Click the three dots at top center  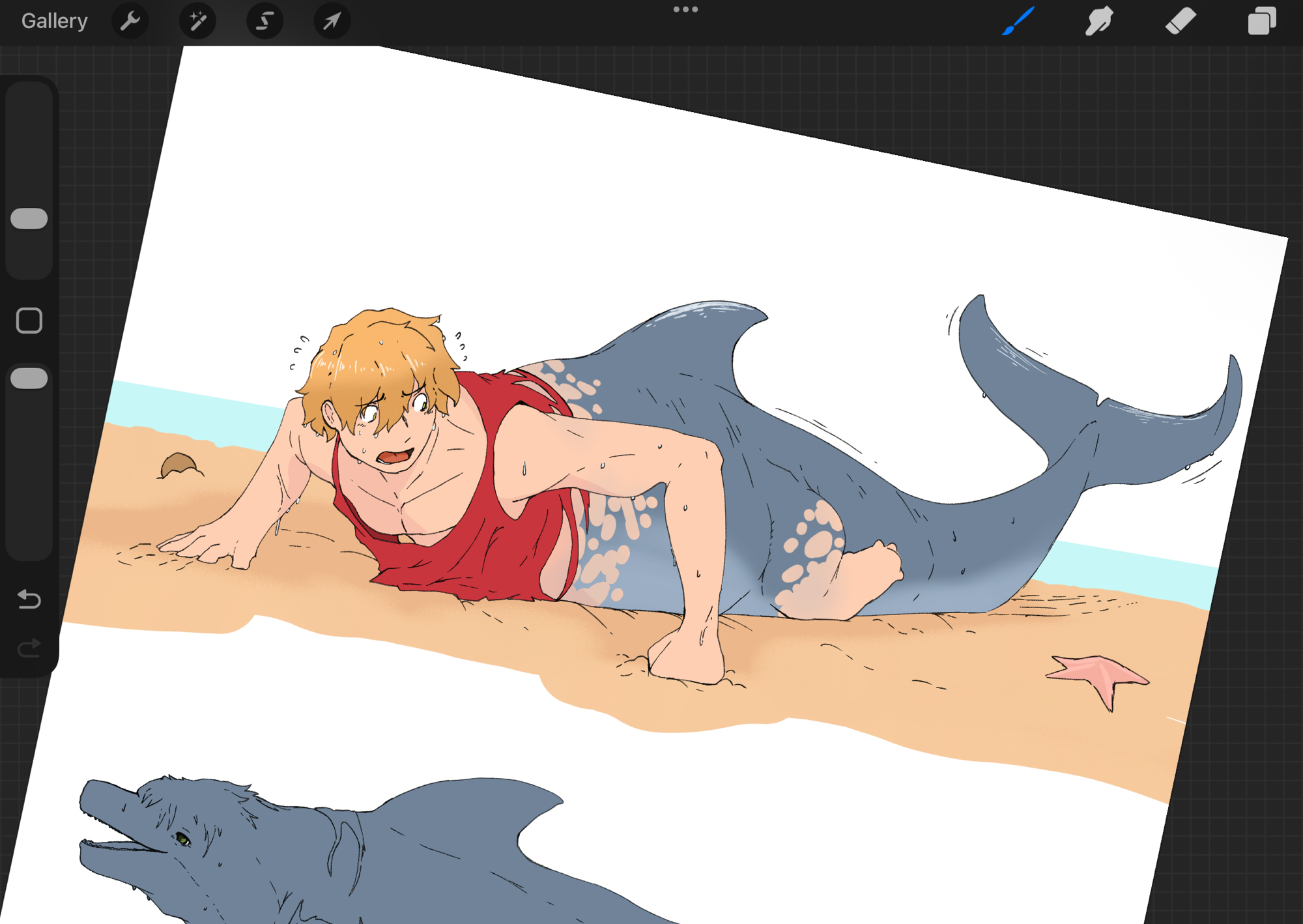click(685, 9)
